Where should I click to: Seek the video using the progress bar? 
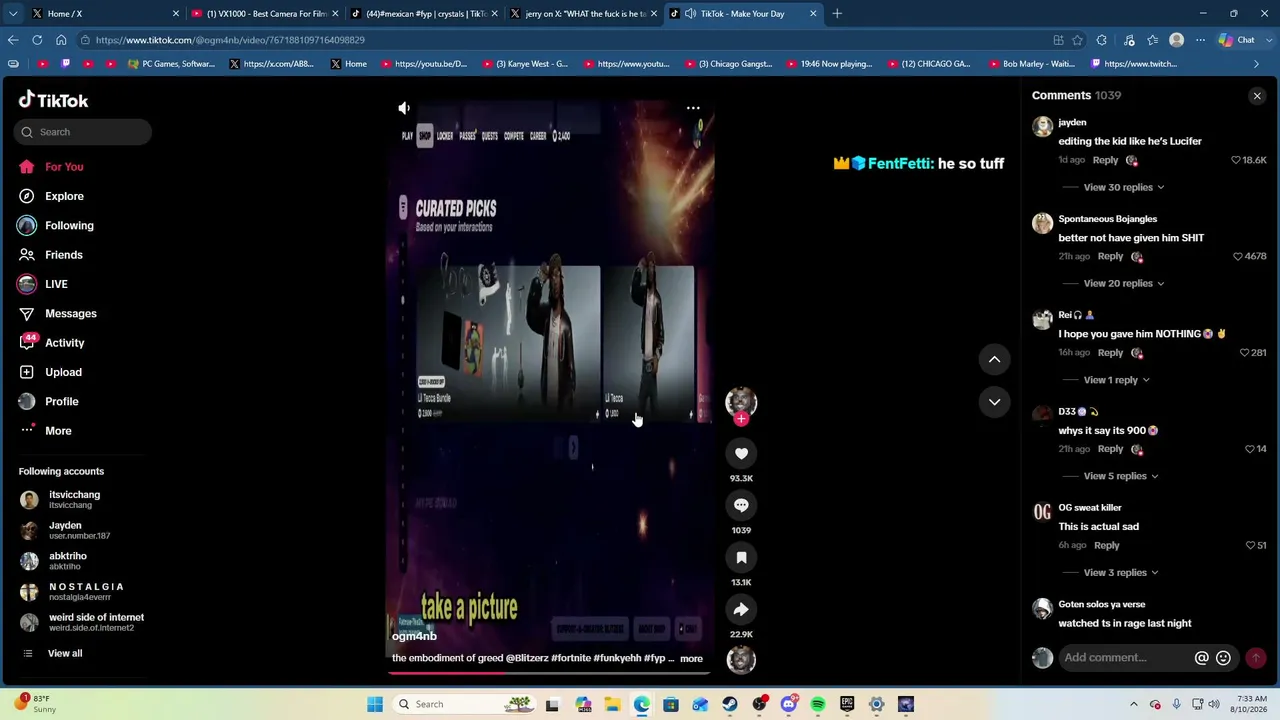point(549,673)
